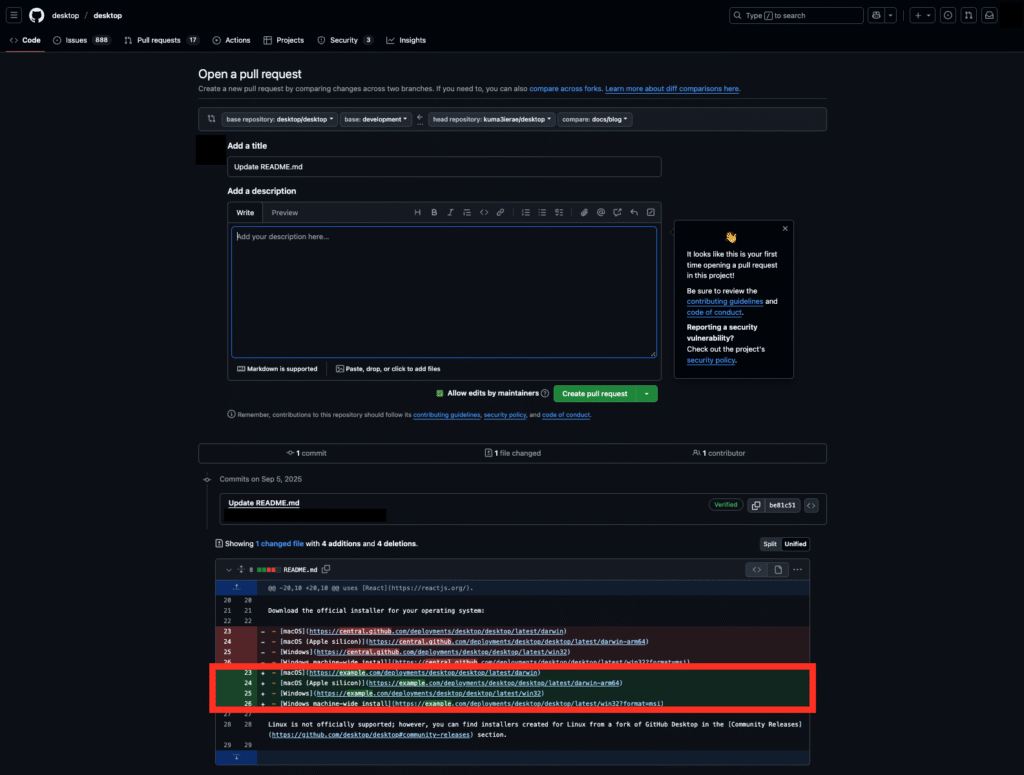
Task: Open the compare: docs/blog branch dropdown
Action: pyautogui.click(x=595, y=119)
